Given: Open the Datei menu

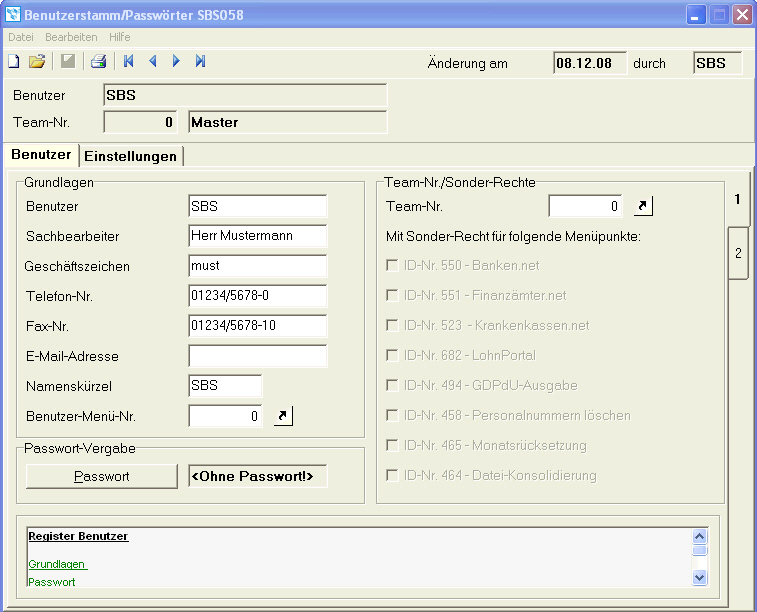Looking at the screenshot, I should click(x=20, y=37).
